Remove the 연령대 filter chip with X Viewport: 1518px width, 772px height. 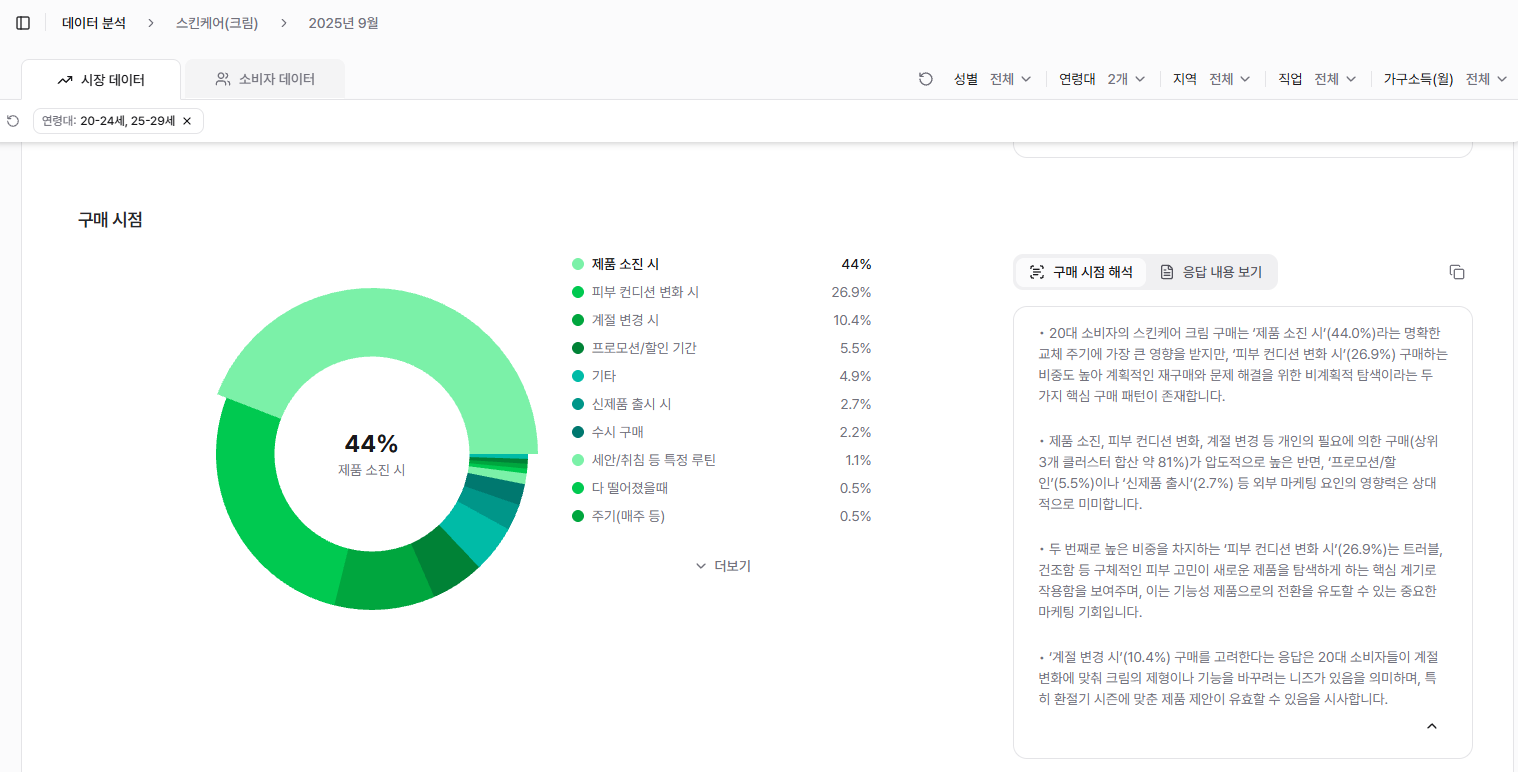pyautogui.click(x=186, y=120)
